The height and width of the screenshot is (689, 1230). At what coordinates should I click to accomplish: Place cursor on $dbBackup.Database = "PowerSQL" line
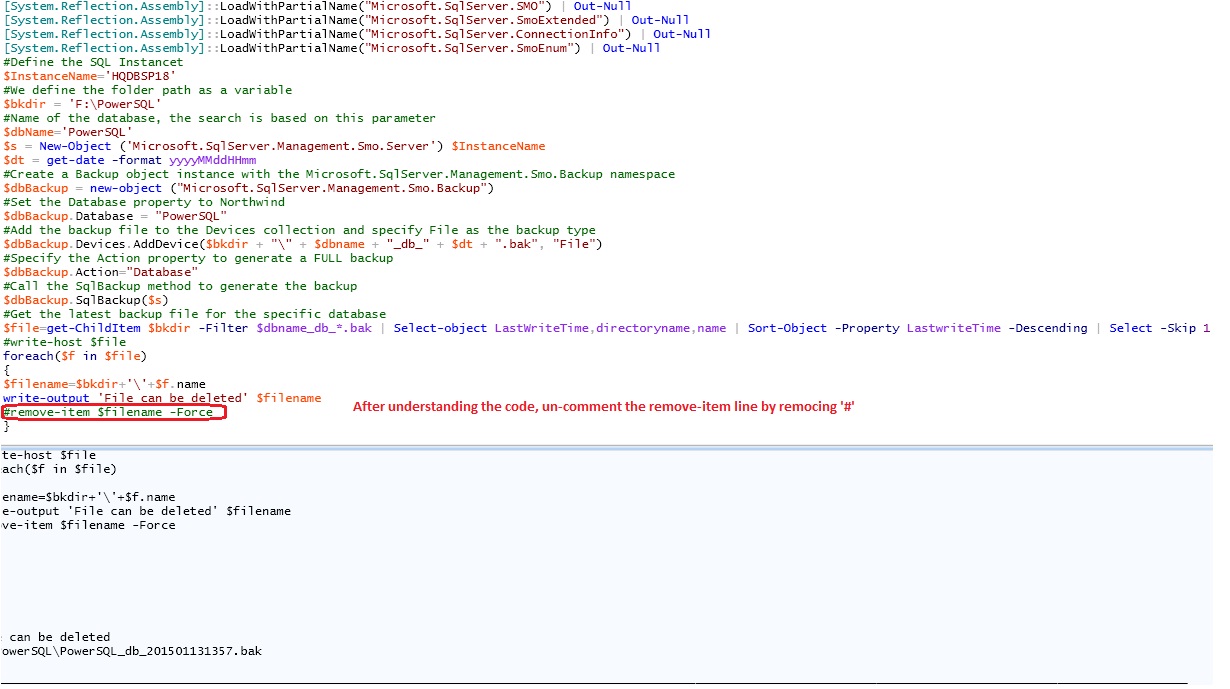[x=115, y=215]
